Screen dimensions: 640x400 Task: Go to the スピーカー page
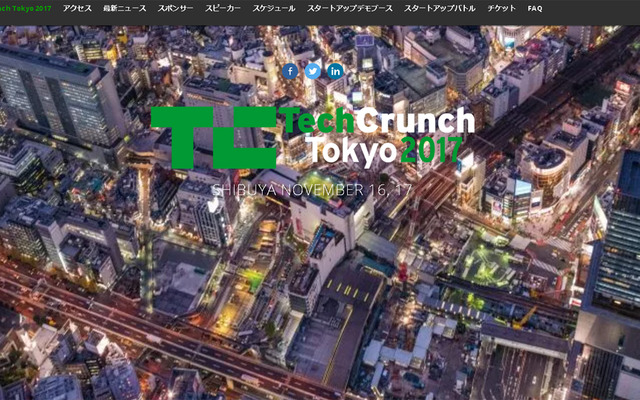click(x=223, y=8)
